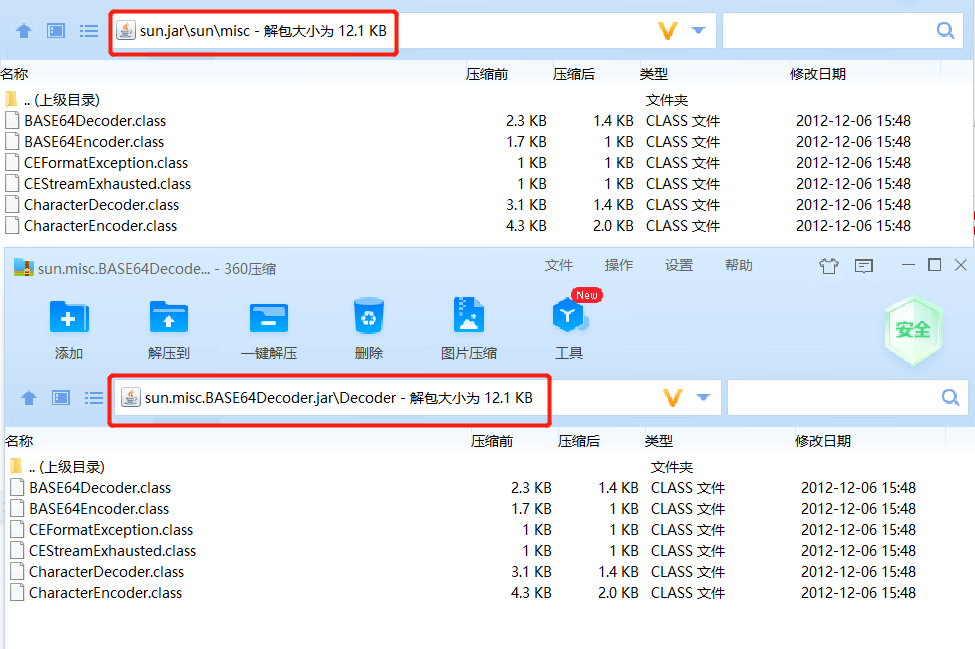Select BASE64Encoder.class in sun.jar window
The width and height of the screenshot is (975, 649).
pos(94,142)
